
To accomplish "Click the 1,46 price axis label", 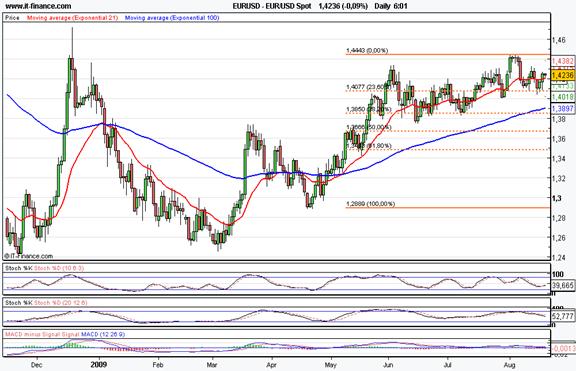I will tap(559, 40).
